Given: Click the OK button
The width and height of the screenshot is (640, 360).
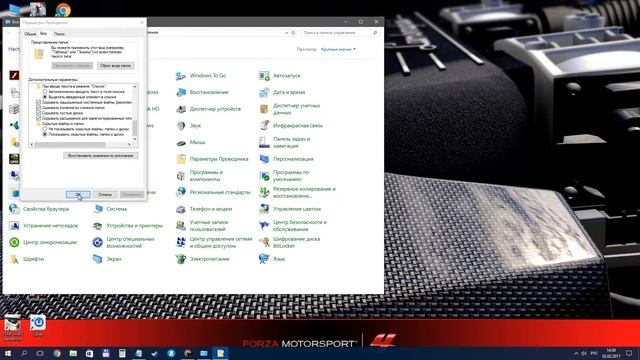Looking at the screenshot, I should pos(78,195).
